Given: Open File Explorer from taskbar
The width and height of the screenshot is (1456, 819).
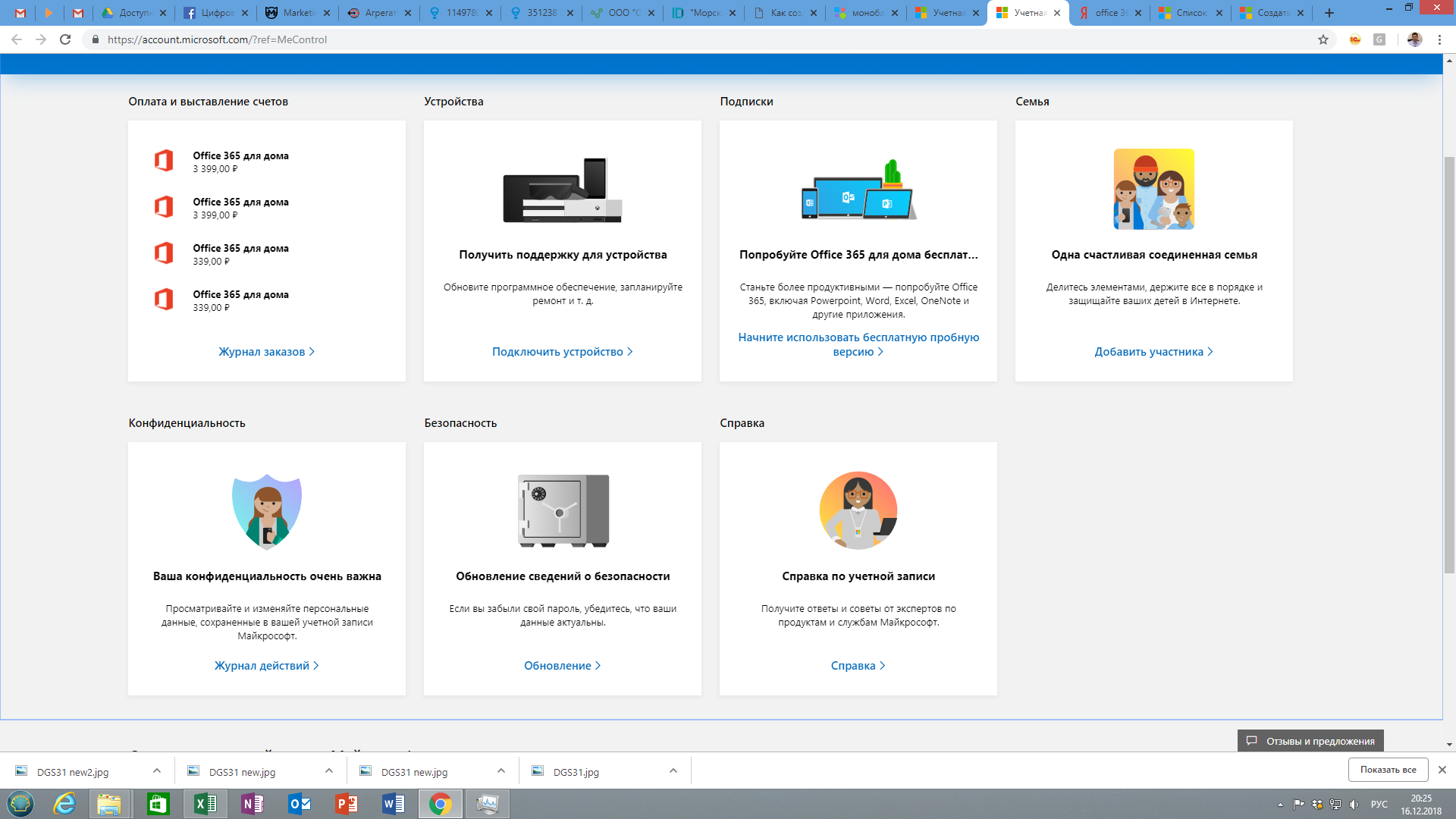Looking at the screenshot, I should point(109,804).
